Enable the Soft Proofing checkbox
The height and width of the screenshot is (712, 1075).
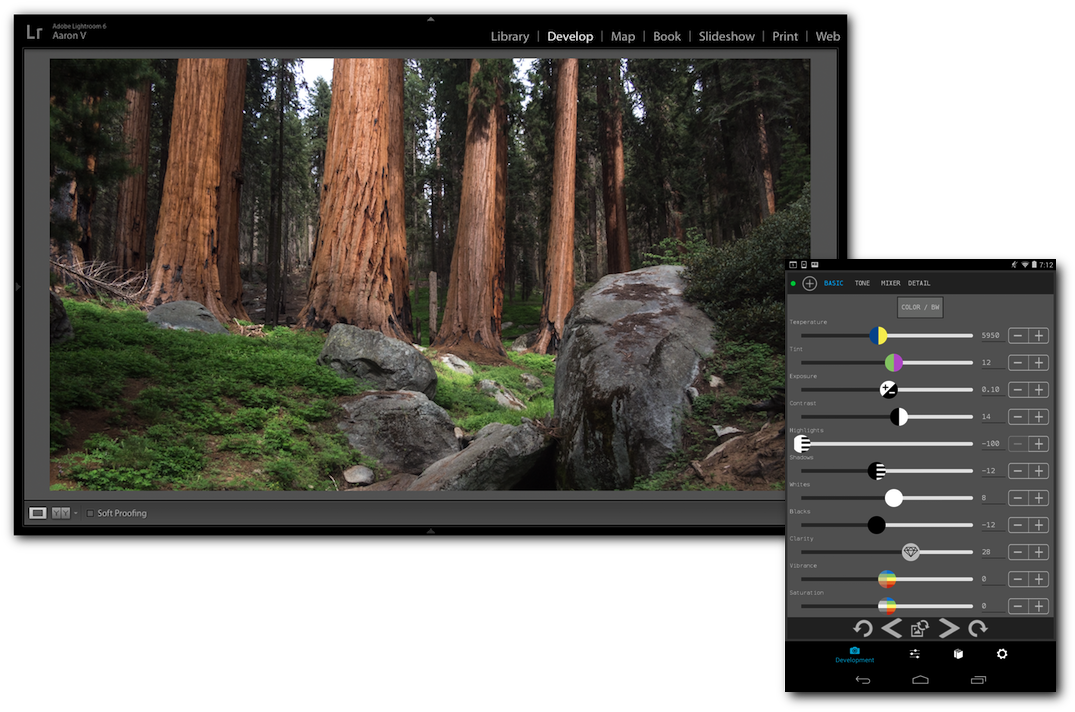(x=90, y=513)
